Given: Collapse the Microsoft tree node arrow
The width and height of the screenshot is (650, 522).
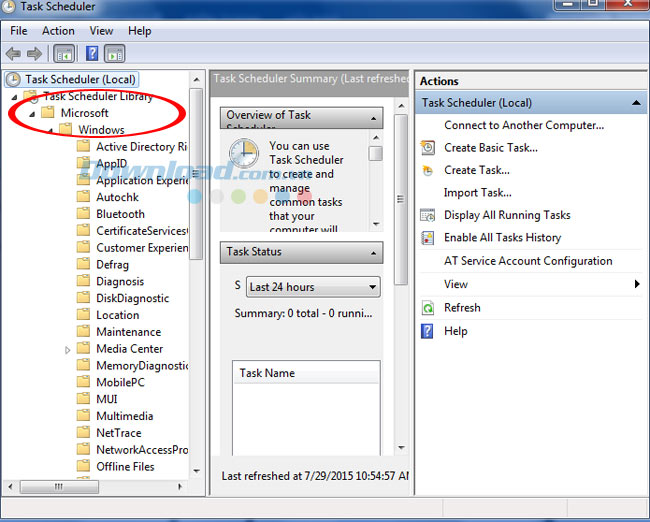Looking at the screenshot, I should (32, 114).
